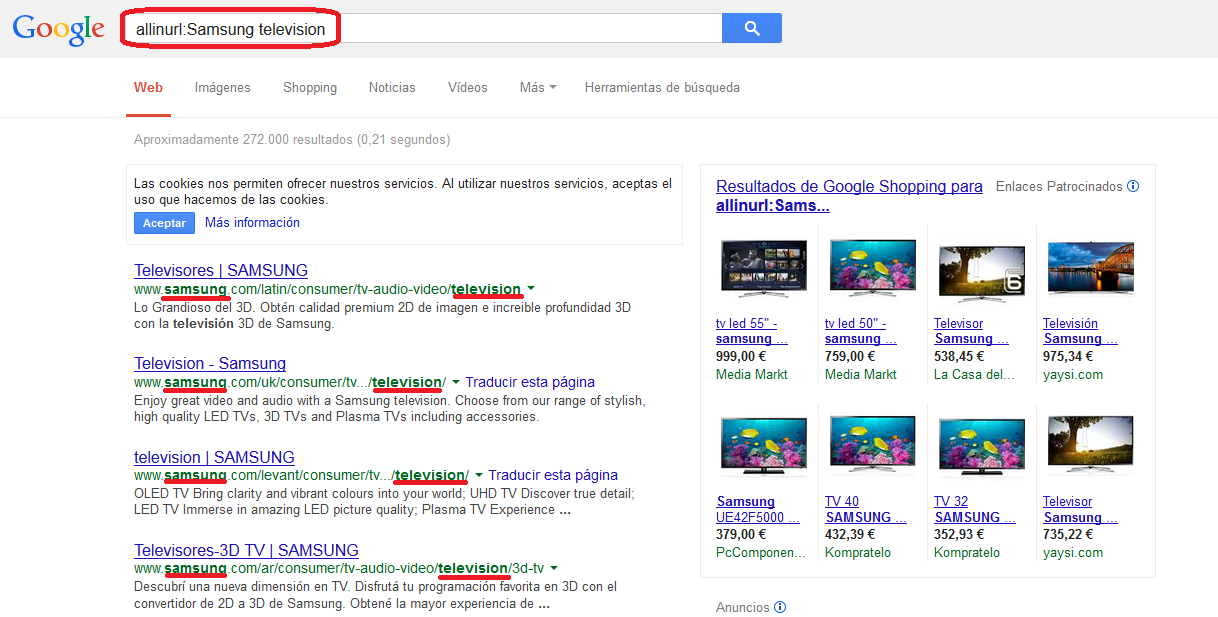Go to the Noticias tab
1218x617 pixels.
pyautogui.click(x=392, y=88)
